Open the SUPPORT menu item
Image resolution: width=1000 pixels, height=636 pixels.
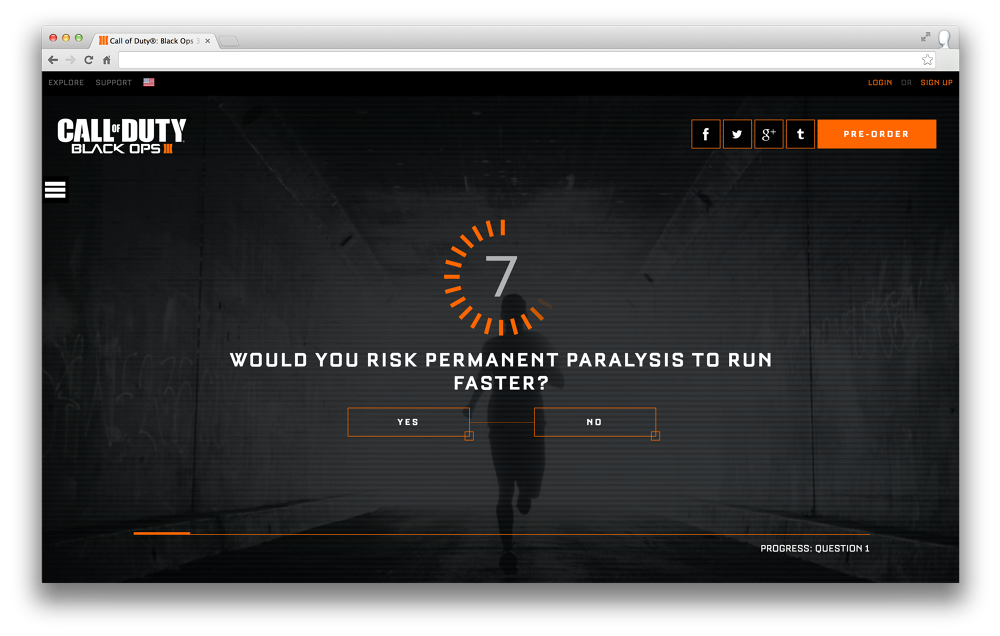(114, 82)
